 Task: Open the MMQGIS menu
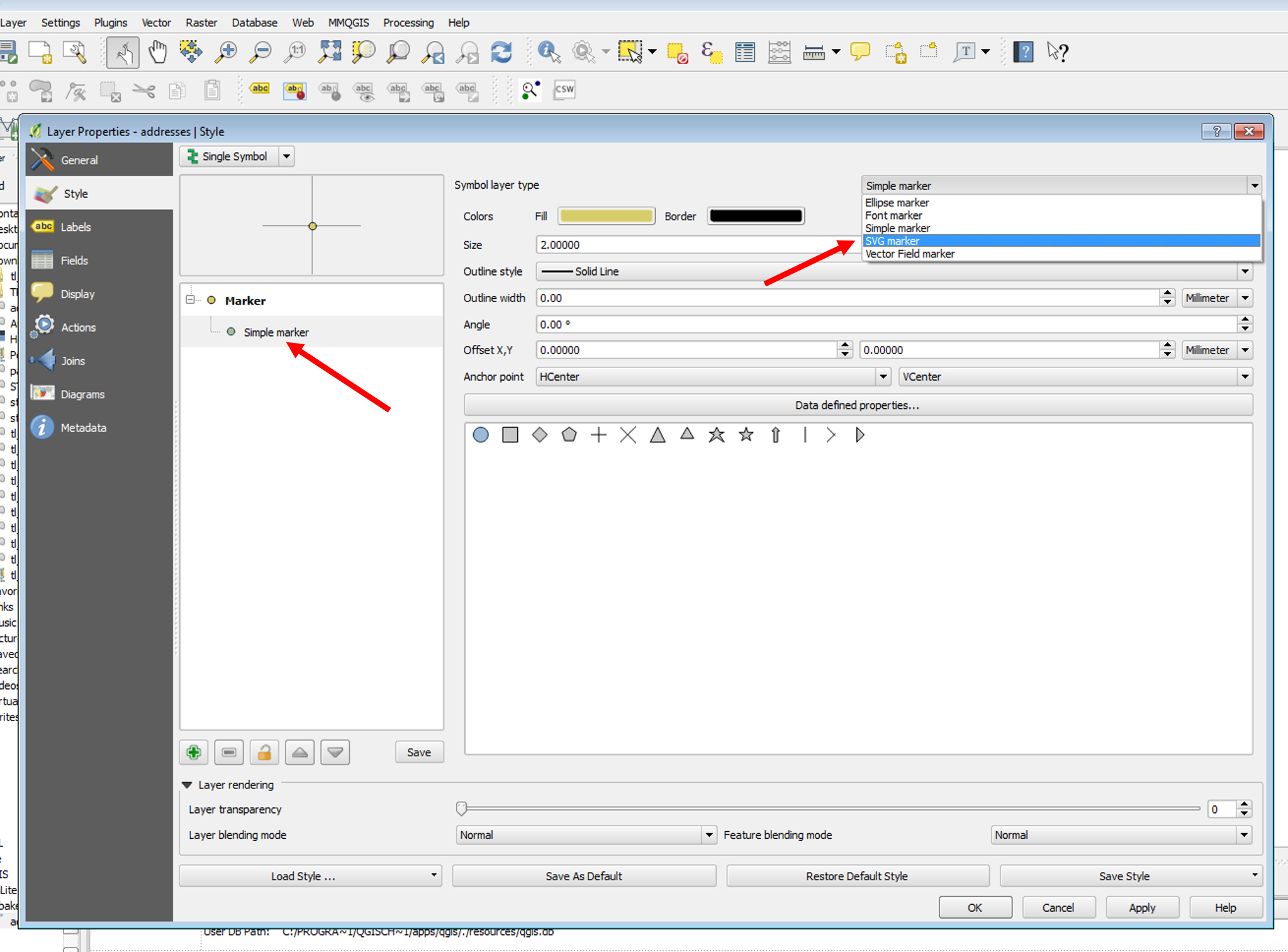[x=349, y=23]
